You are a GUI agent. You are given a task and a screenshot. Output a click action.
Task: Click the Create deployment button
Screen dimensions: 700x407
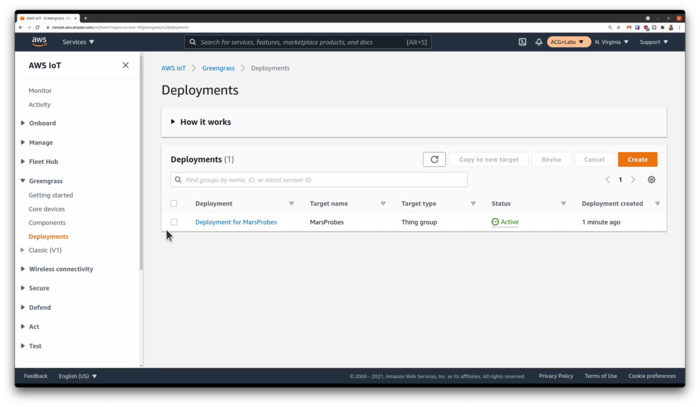[x=638, y=159]
